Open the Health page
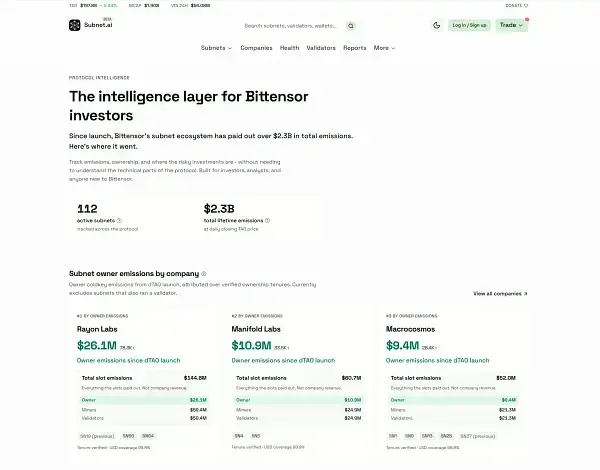This screenshot has width=600, height=470. pos(289,48)
